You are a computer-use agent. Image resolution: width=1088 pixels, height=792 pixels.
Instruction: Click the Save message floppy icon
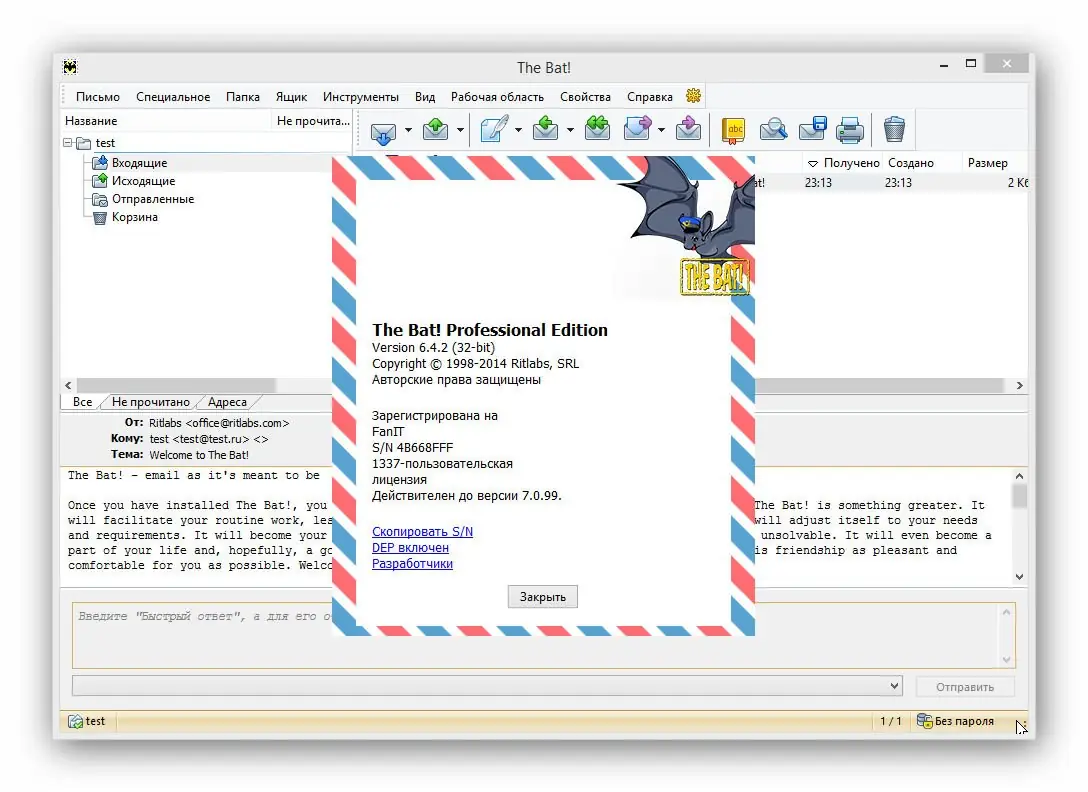click(x=813, y=129)
